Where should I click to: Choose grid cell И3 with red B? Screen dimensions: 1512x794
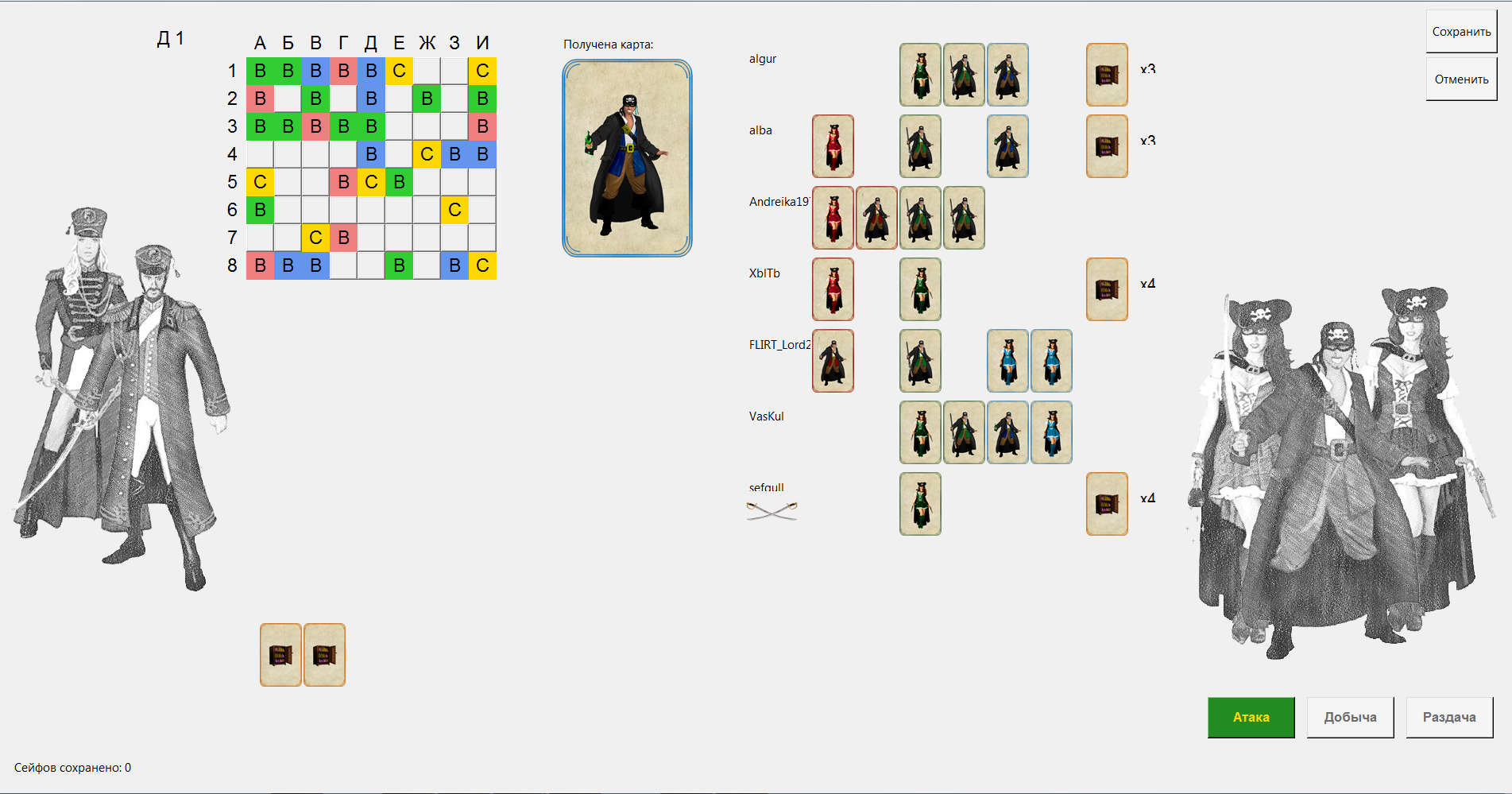482,126
